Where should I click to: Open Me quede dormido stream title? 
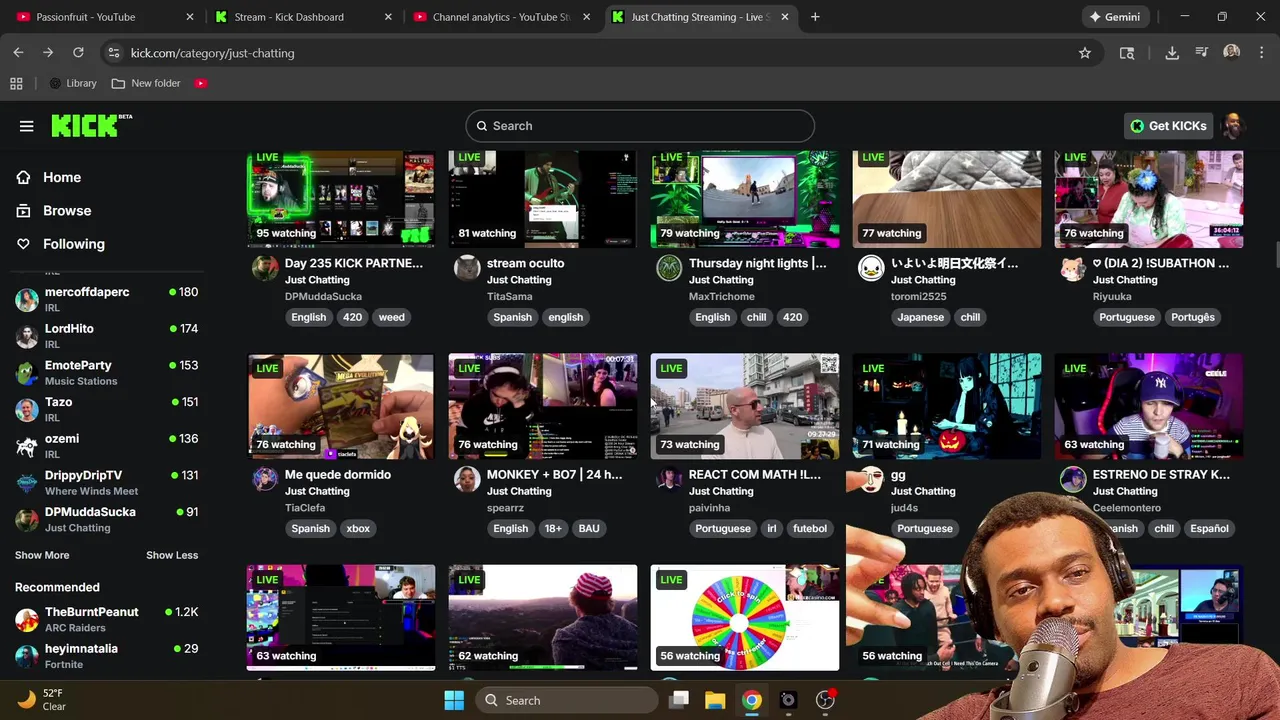(338, 474)
